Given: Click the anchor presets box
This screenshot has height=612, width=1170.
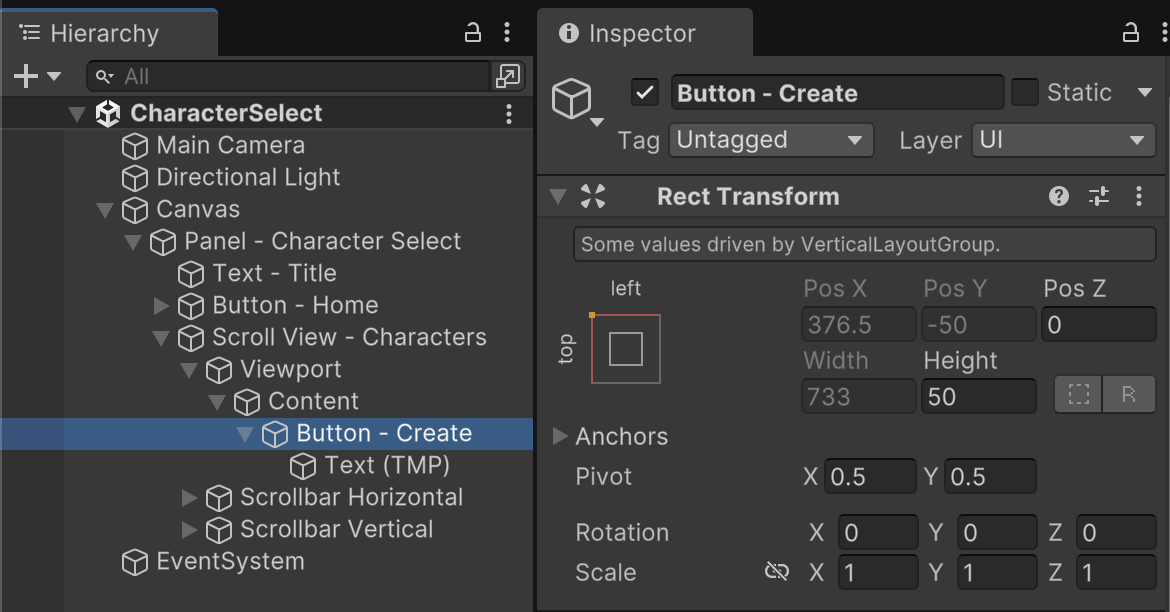Looking at the screenshot, I should [626, 349].
